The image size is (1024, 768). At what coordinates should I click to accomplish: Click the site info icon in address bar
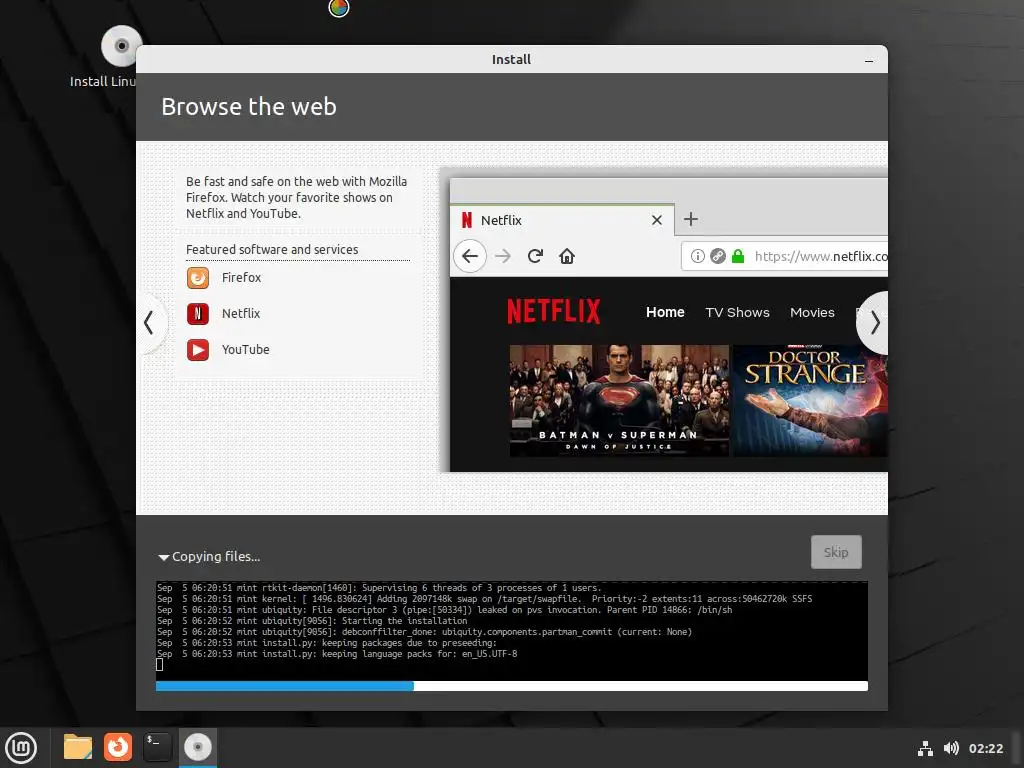click(x=697, y=256)
